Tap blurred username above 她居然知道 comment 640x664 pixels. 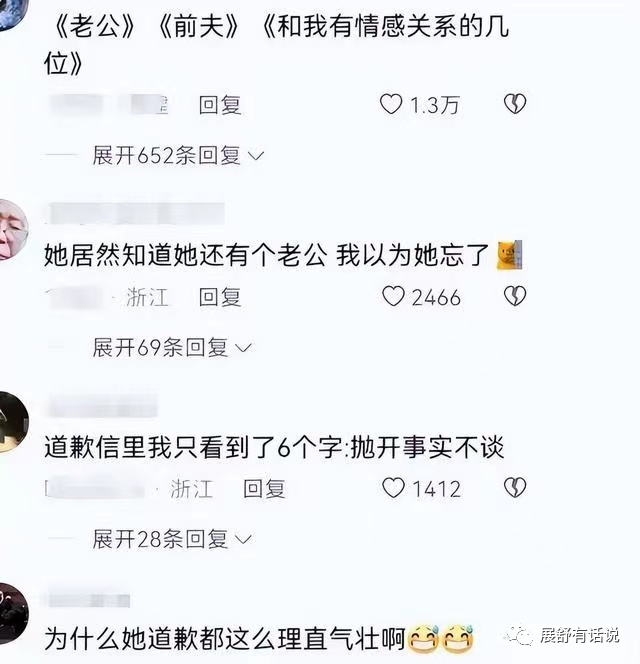tap(136, 213)
